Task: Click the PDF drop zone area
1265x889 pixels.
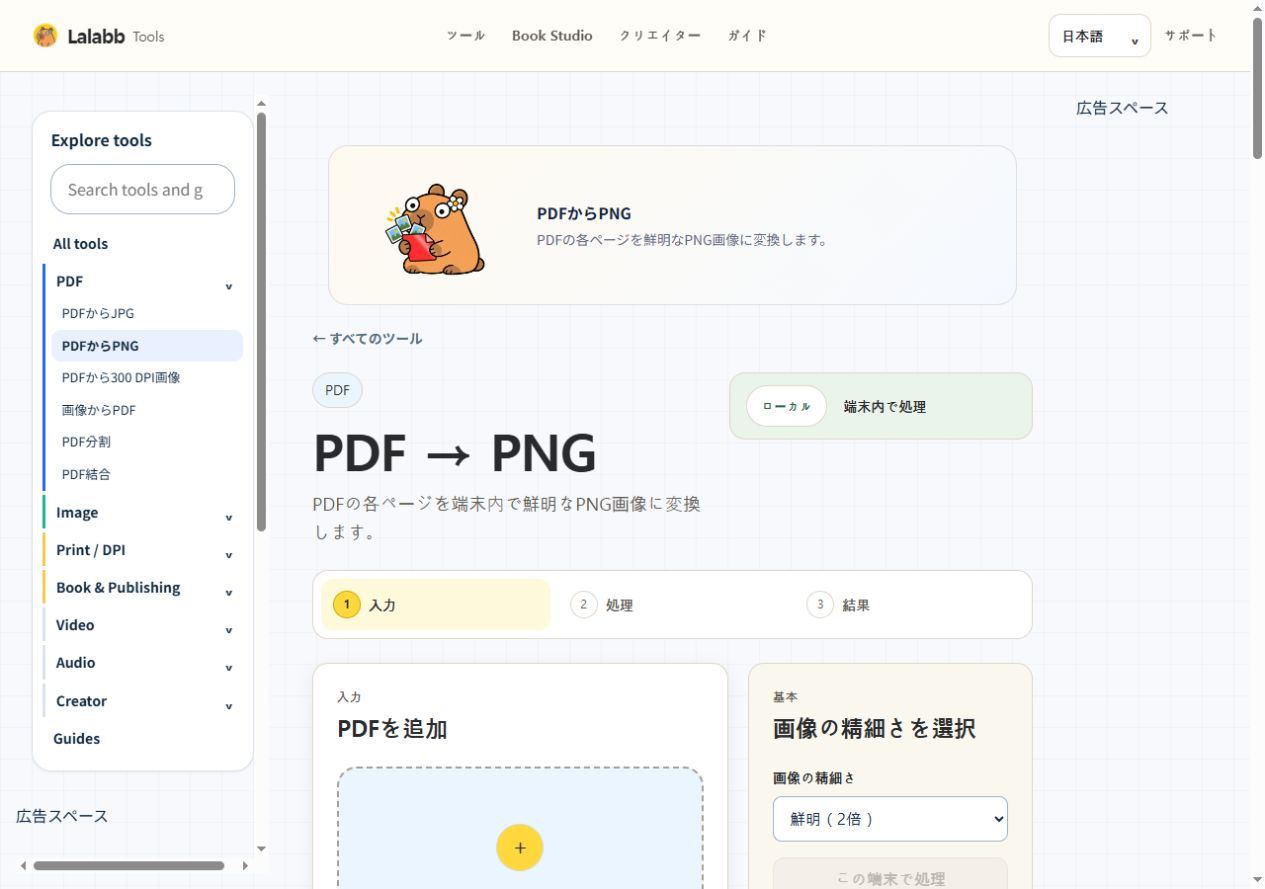Action: click(520, 828)
